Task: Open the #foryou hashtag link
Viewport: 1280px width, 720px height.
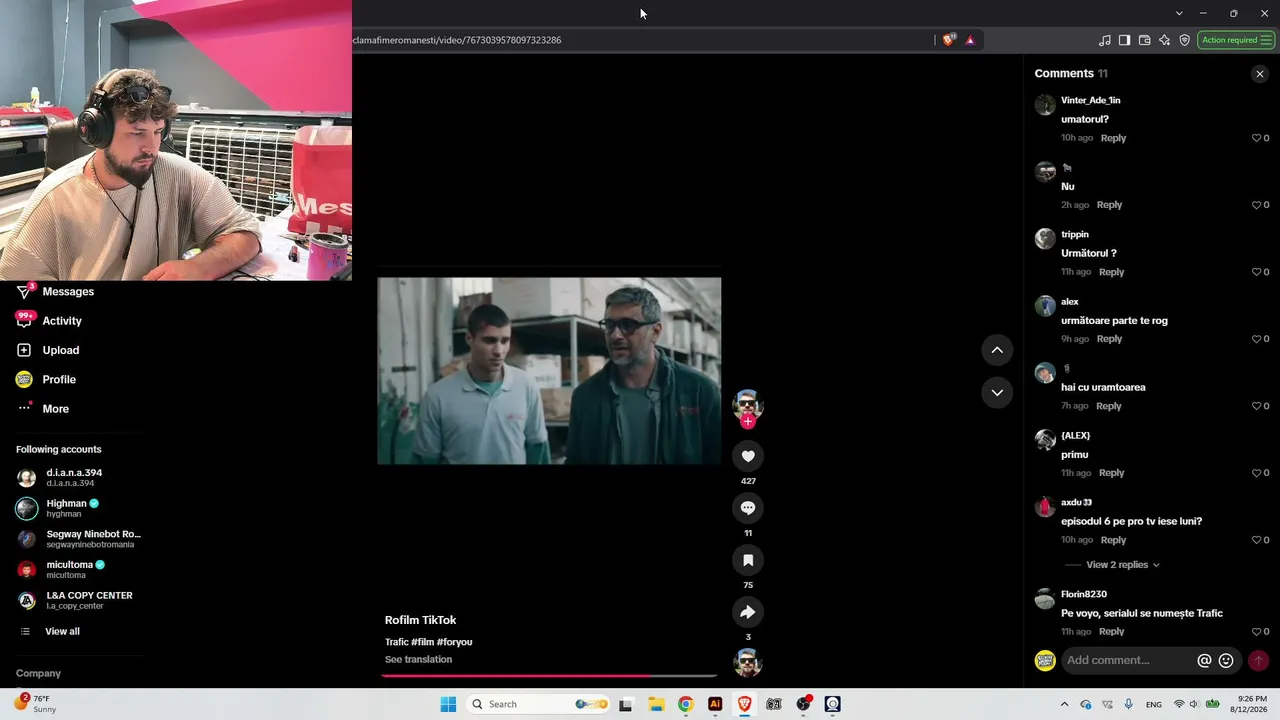Action: [x=454, y=642]
